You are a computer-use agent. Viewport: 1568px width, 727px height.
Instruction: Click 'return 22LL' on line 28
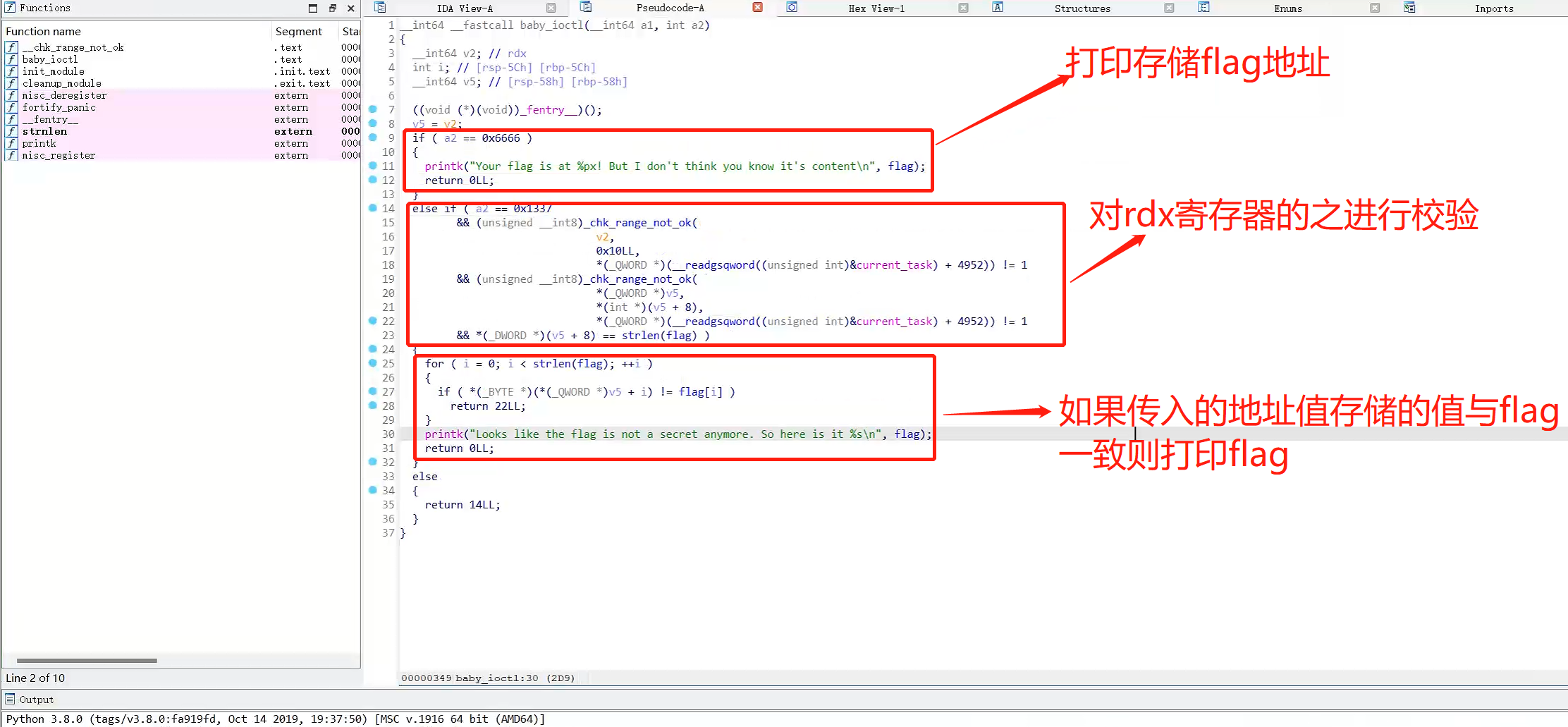tap(488, 406)
